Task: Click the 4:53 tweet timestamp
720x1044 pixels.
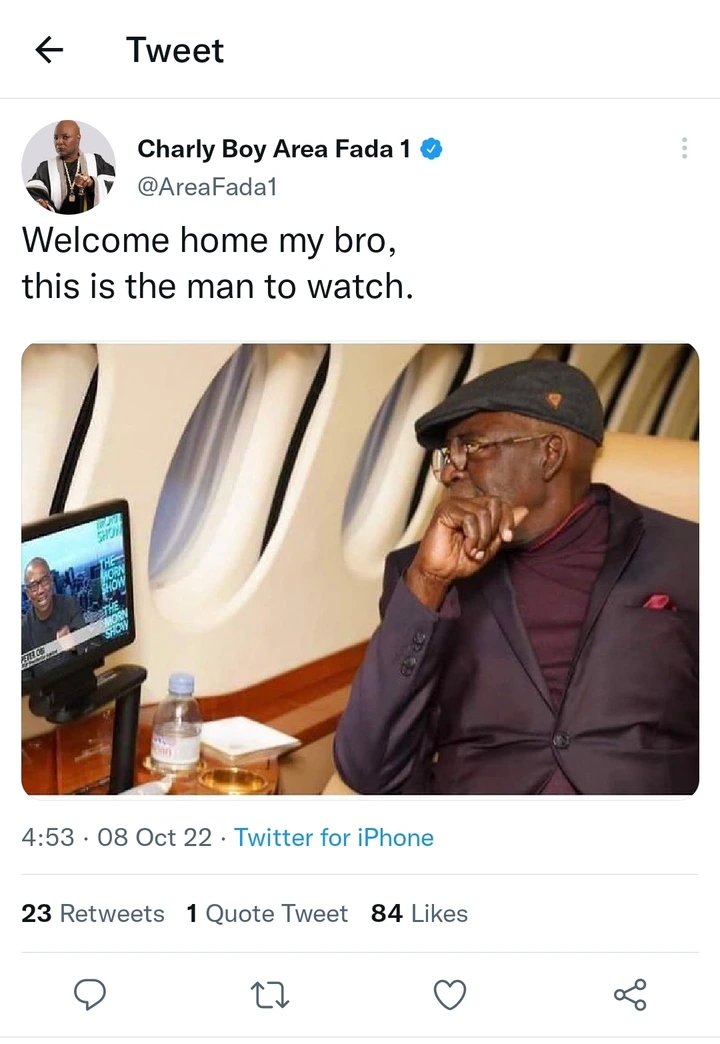Action: pos(48,837)
